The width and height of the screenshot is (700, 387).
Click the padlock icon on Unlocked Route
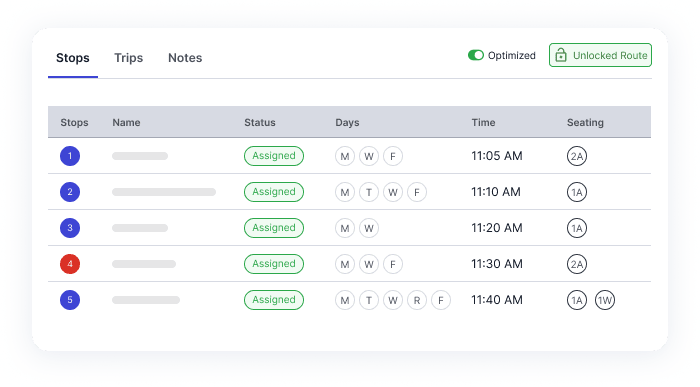(561, 55)
